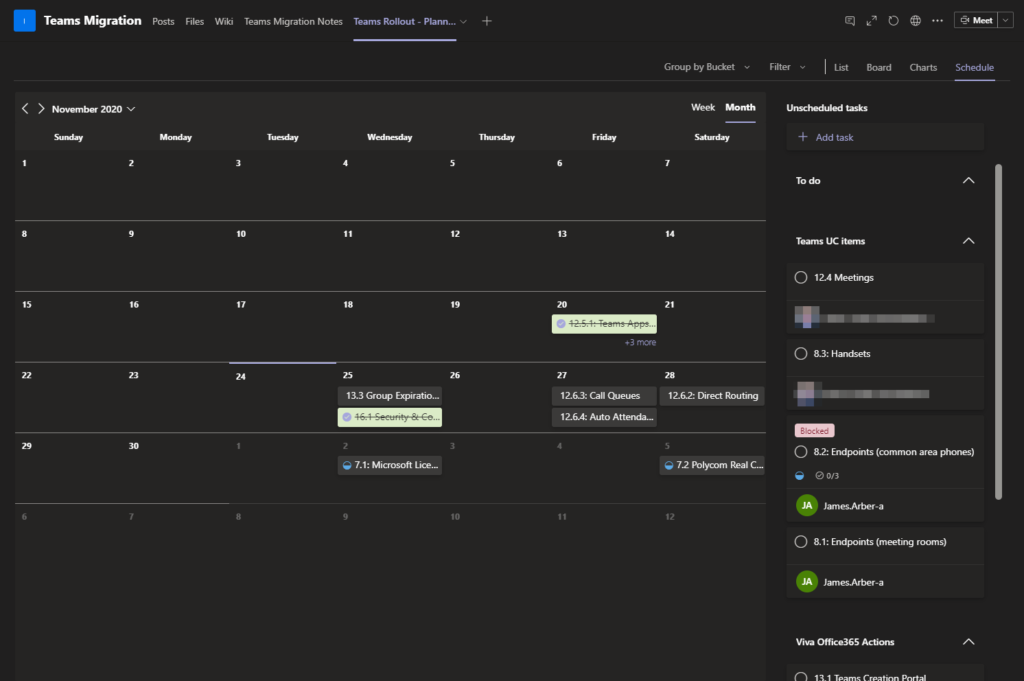The image size is (1024, 681).
Task: Open the 12.6.4: Auto Attenda... task
Action: [604, 417]
